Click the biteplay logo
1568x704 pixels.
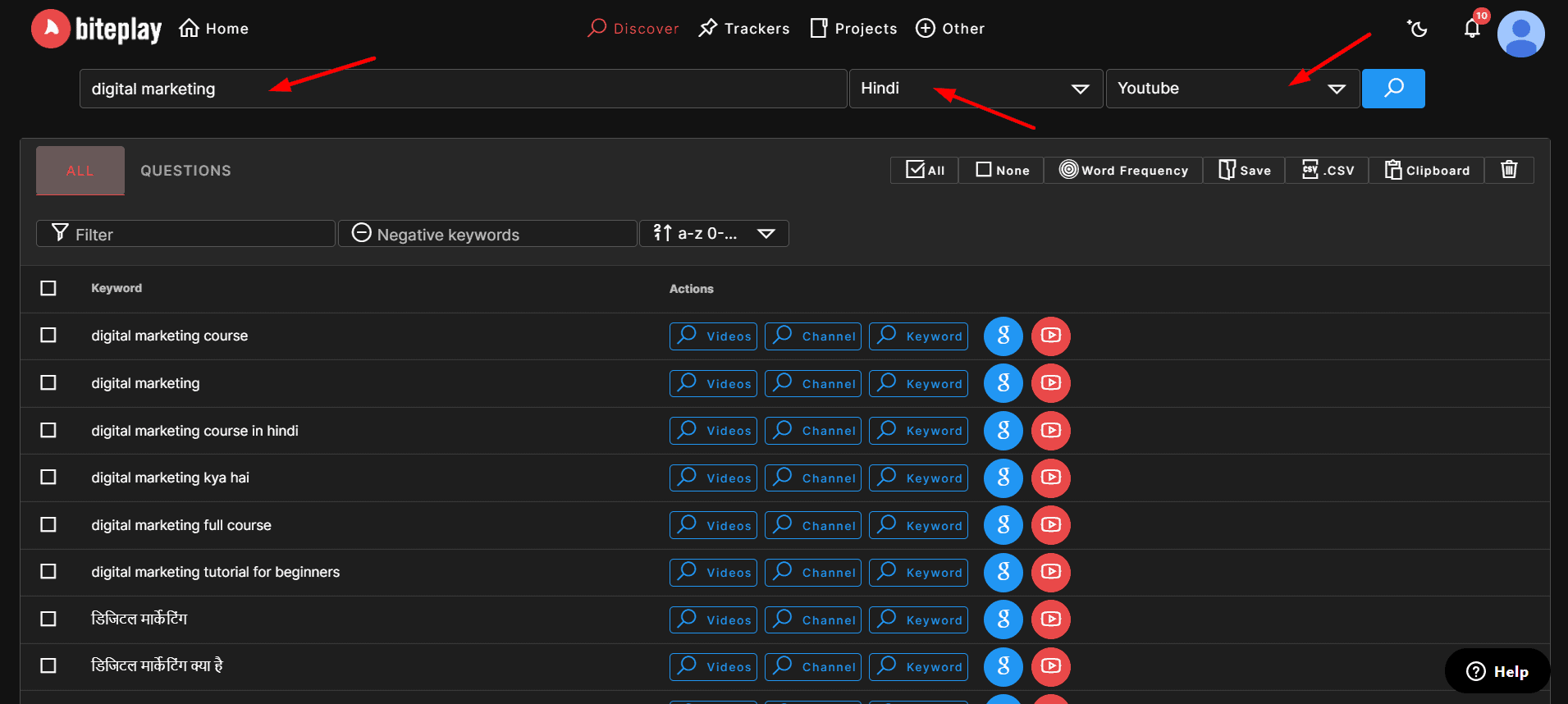97,29
